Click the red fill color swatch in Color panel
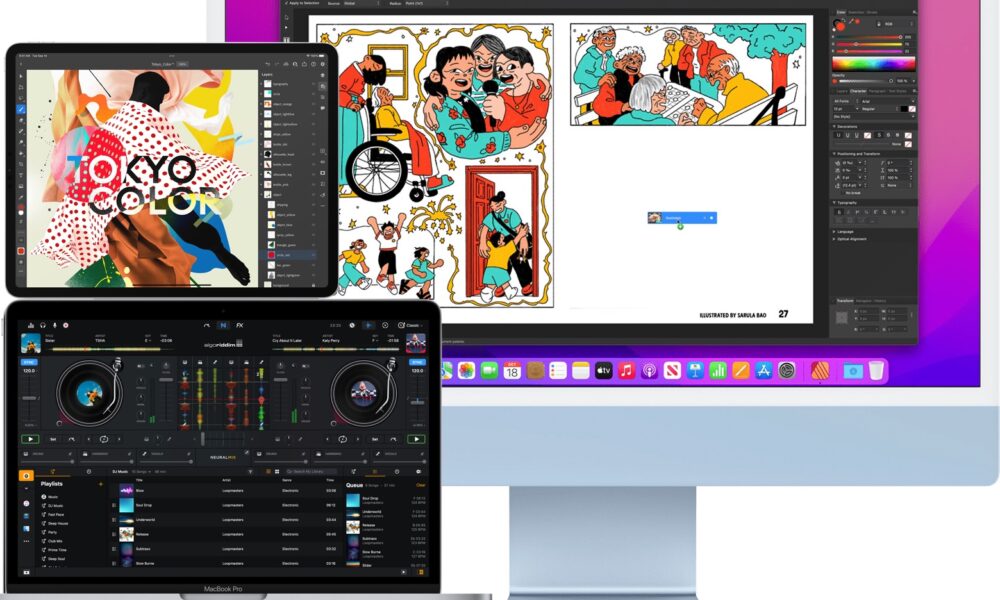 (840, 26)
